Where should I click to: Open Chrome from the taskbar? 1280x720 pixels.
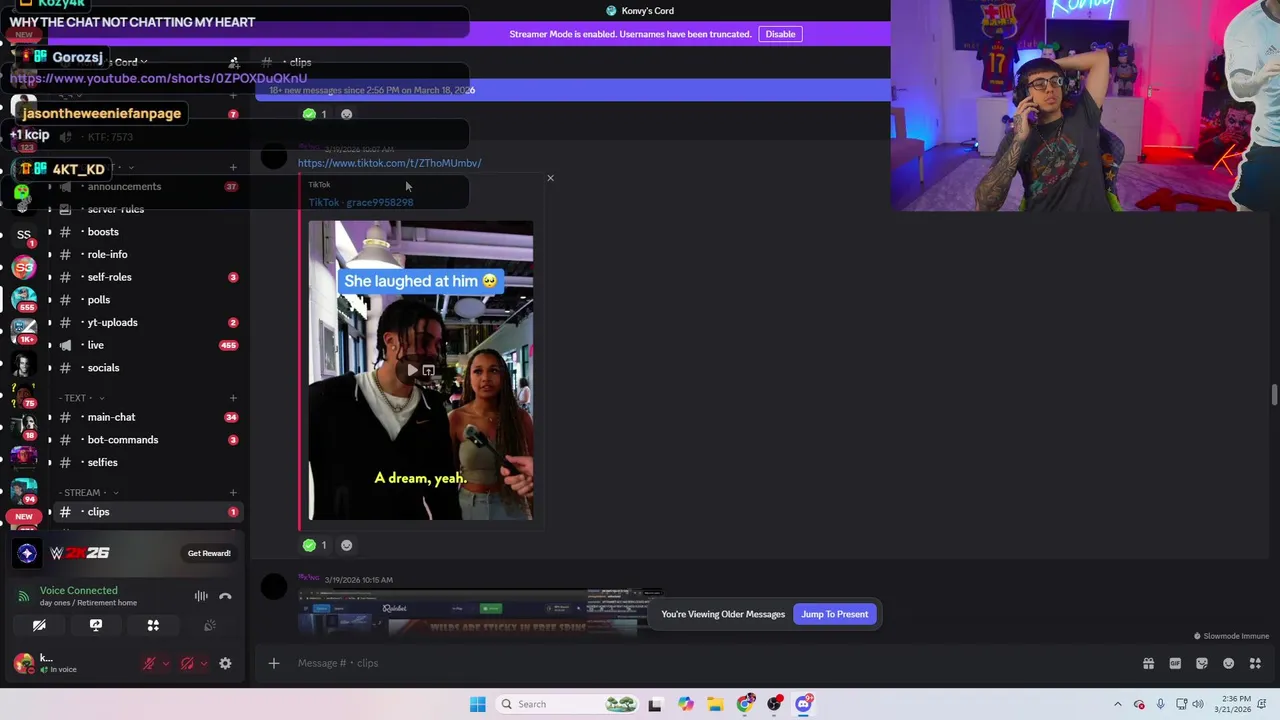(x=745, y=704)
